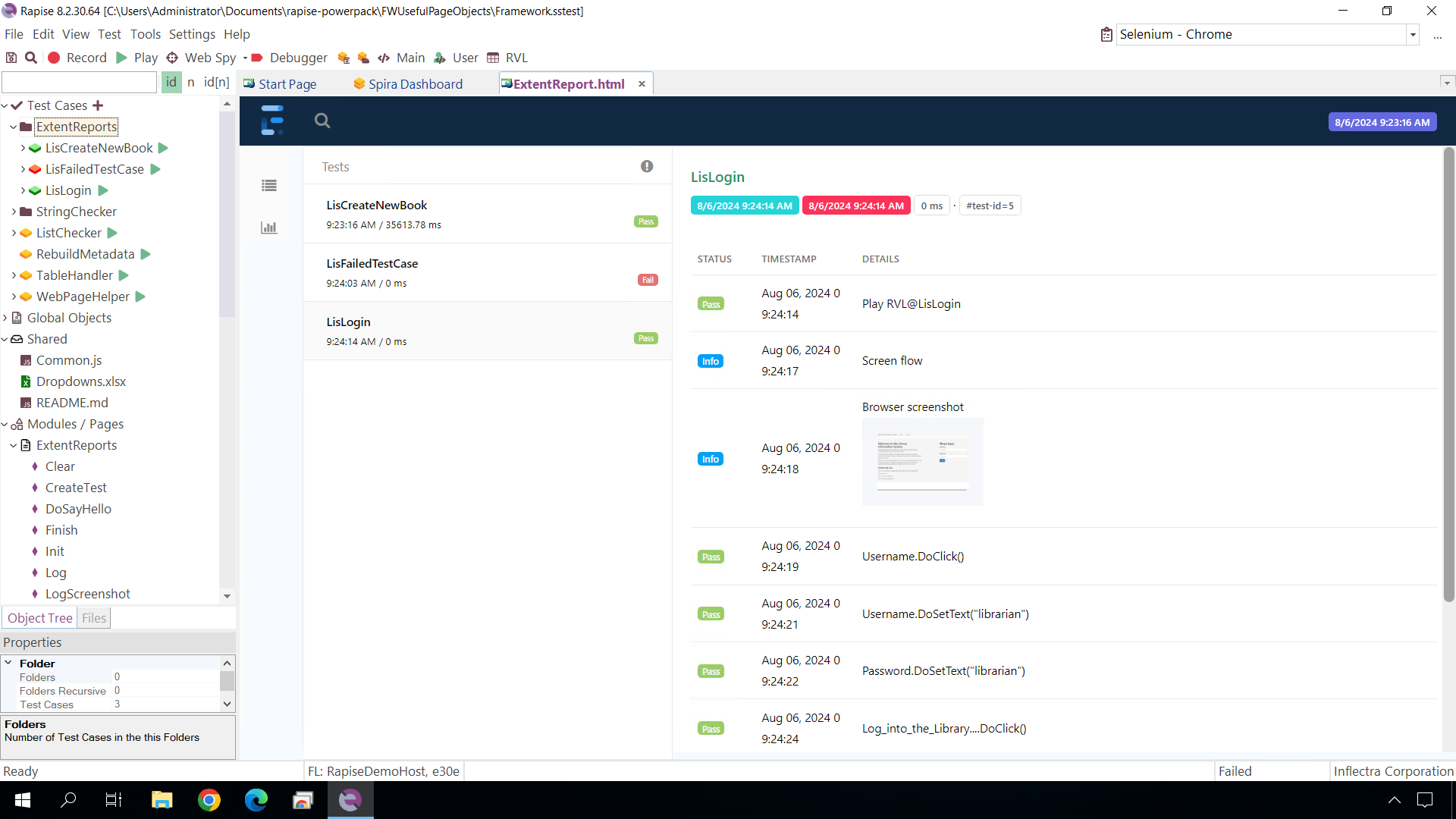This screenshot has height=819, width=1456.
Task: Open the Web Spy dropdown arrow
Action: [x=244, y=58]
